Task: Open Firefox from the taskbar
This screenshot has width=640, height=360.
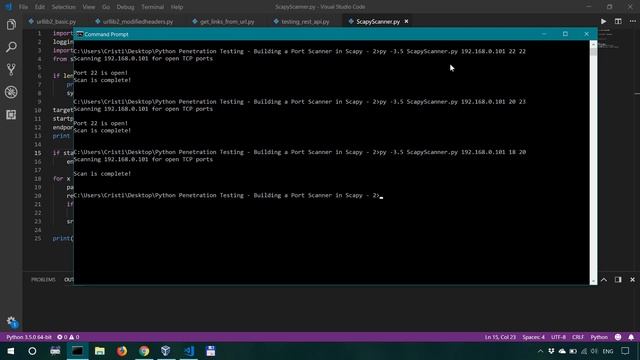Action: [x=122, y=351]
